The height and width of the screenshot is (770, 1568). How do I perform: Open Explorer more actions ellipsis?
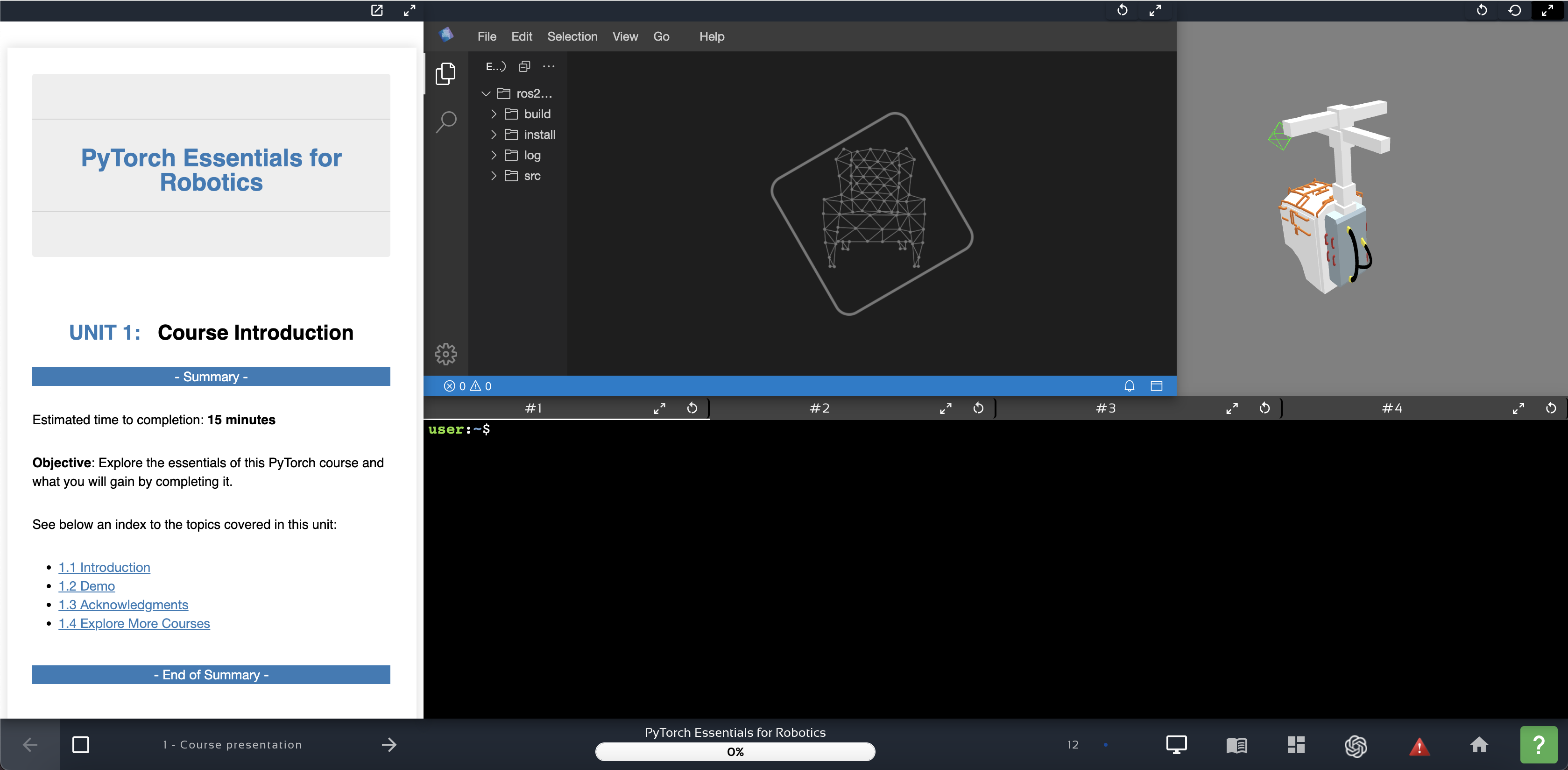[549, 66]
